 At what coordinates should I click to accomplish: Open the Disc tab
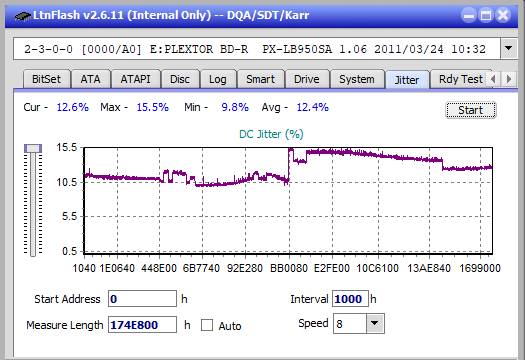click(180, 79)
